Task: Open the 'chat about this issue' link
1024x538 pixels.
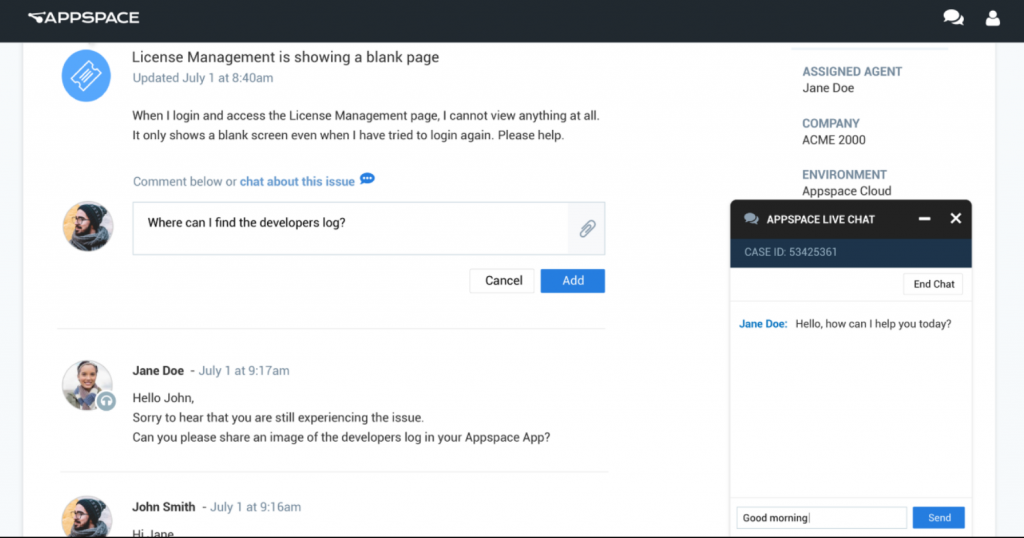Action: (x=297, y=182)
